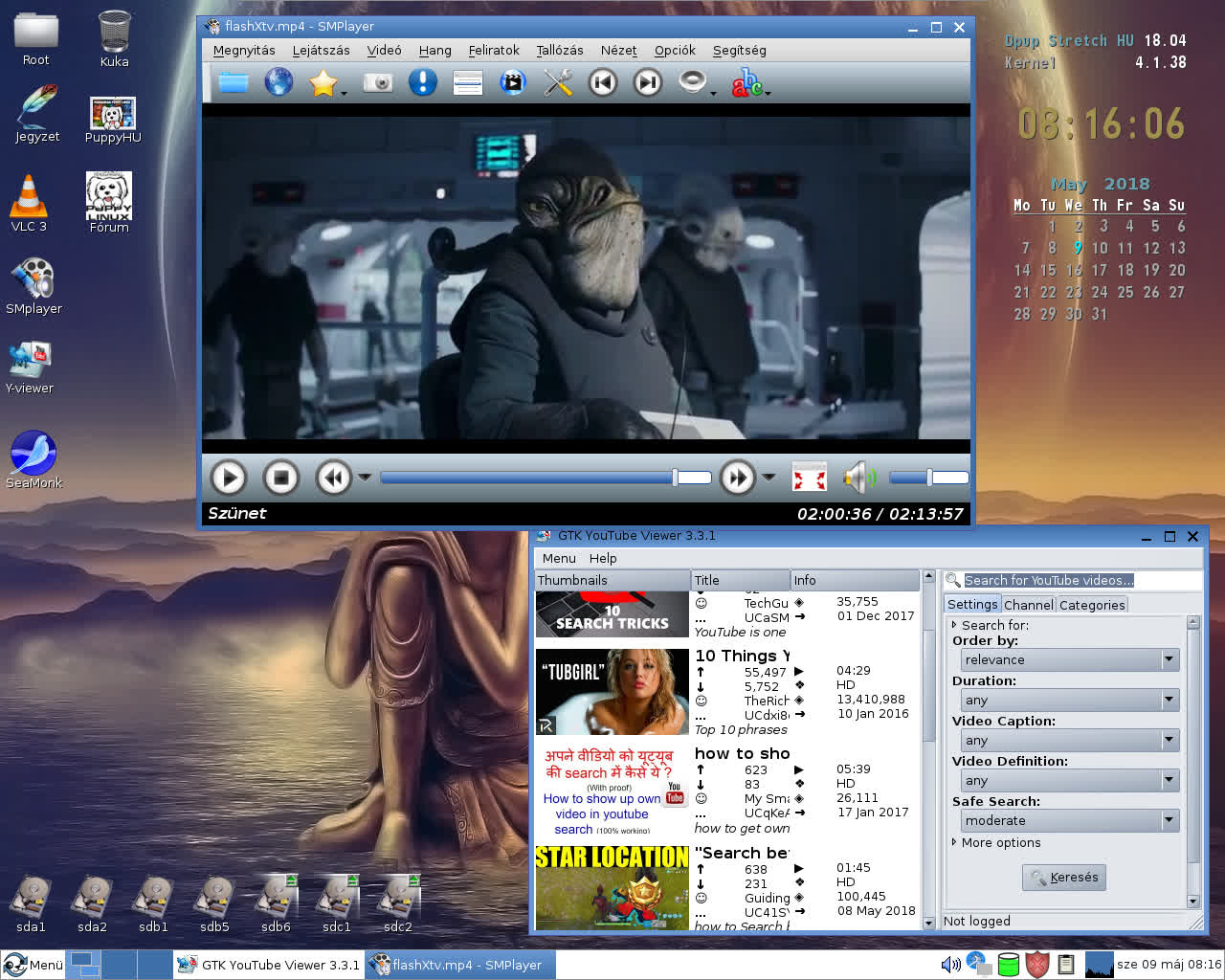
Task: Fast forward video with the forward button
Action: pyautogui.click(x=737, y=477)
